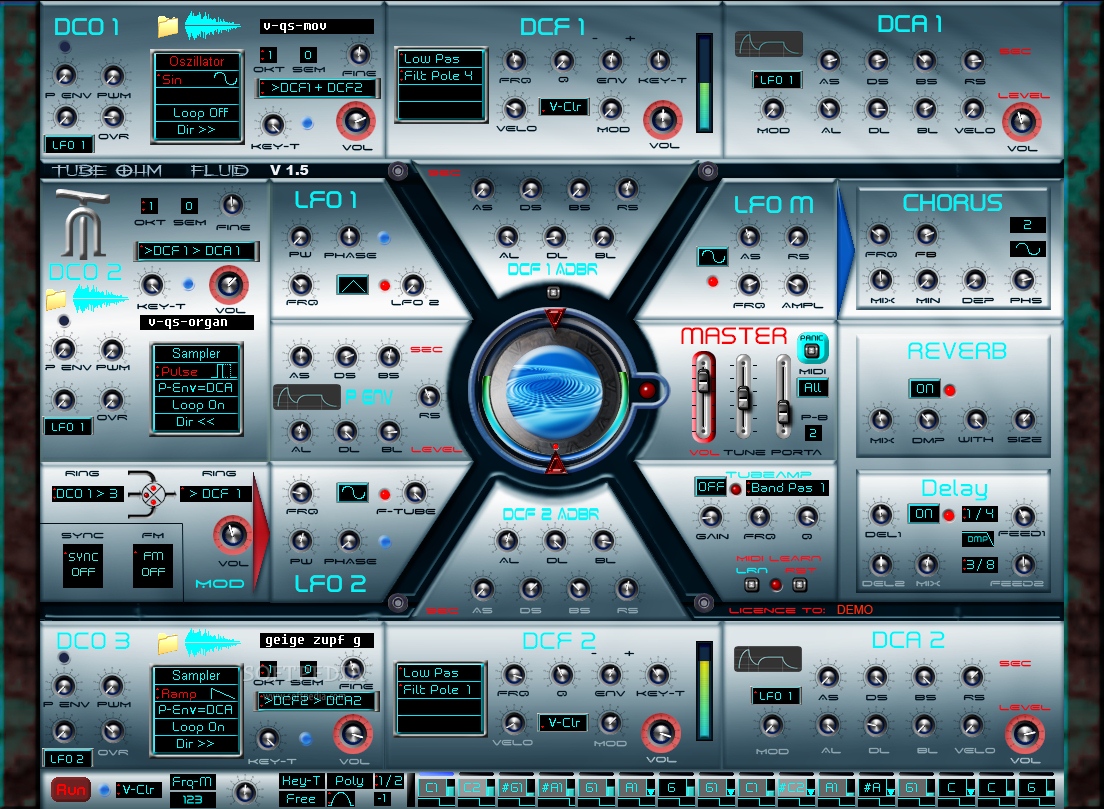
Task: Click the top red arrow on center orb
Action: pyautogui.click(x=555, y=318)
